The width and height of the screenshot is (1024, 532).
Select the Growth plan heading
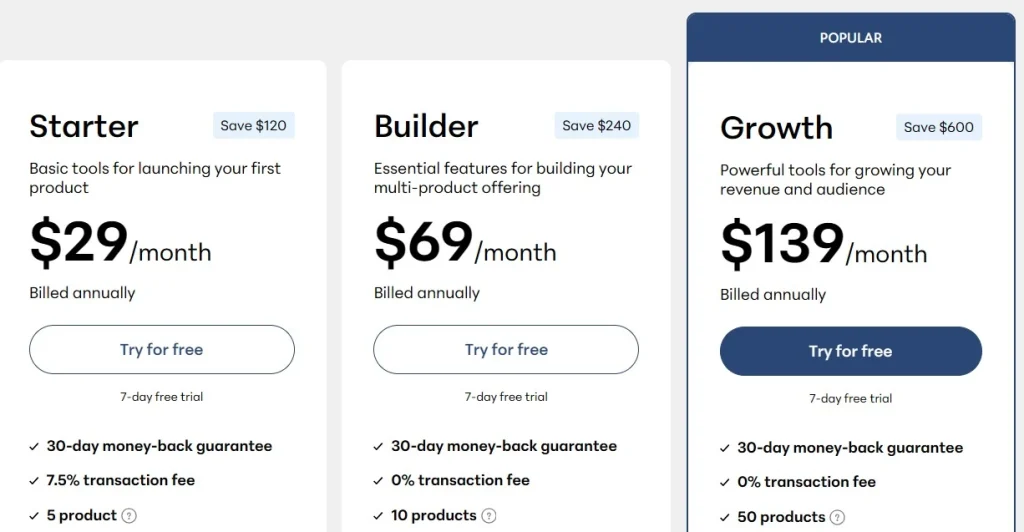[776, 128]
